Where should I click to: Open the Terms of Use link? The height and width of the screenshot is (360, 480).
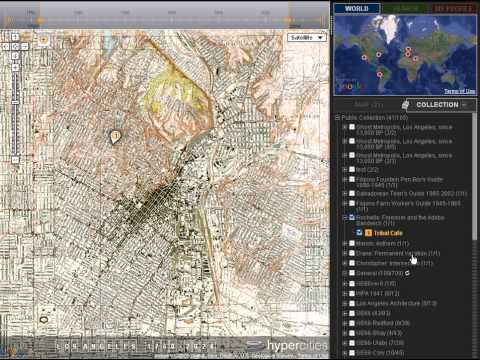click(459, 91)
